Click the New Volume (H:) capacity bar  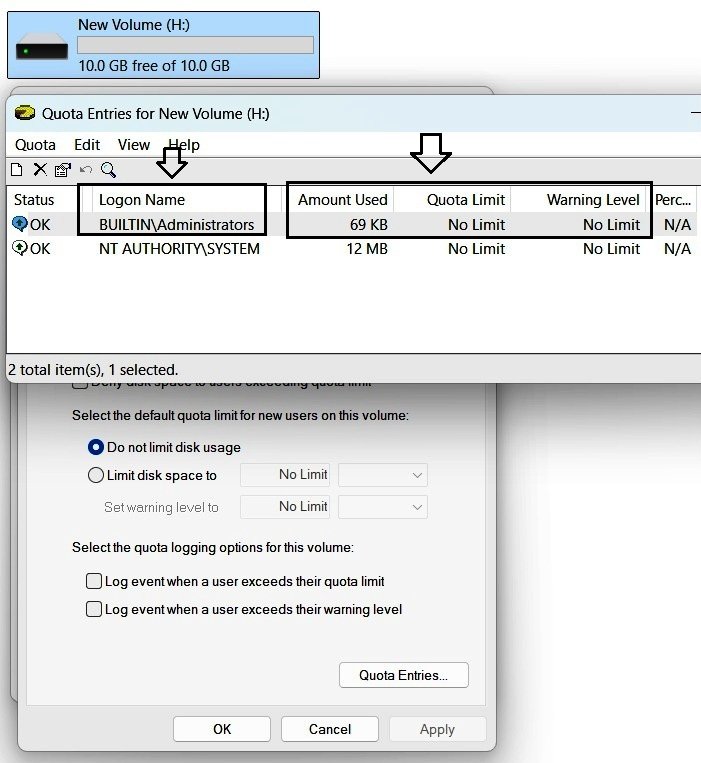tap(195, 45)
